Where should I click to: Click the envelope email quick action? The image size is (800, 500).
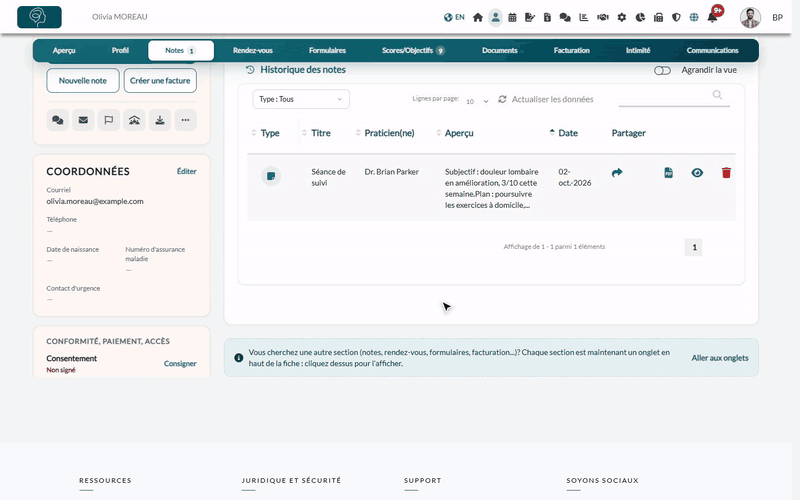pyautogui.click(x=83, y=120)
